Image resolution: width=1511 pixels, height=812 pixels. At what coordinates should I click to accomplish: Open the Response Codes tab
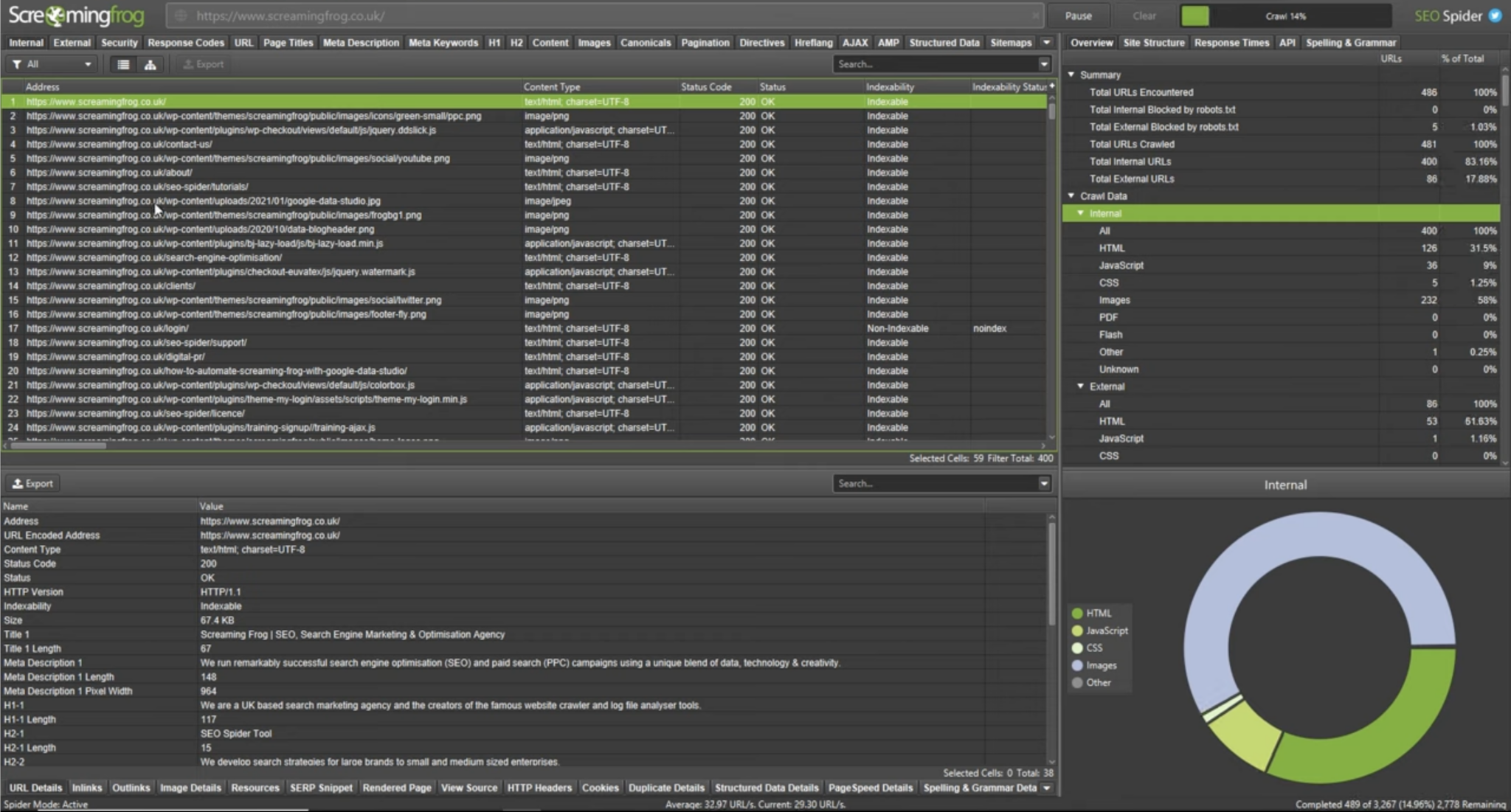186,43
